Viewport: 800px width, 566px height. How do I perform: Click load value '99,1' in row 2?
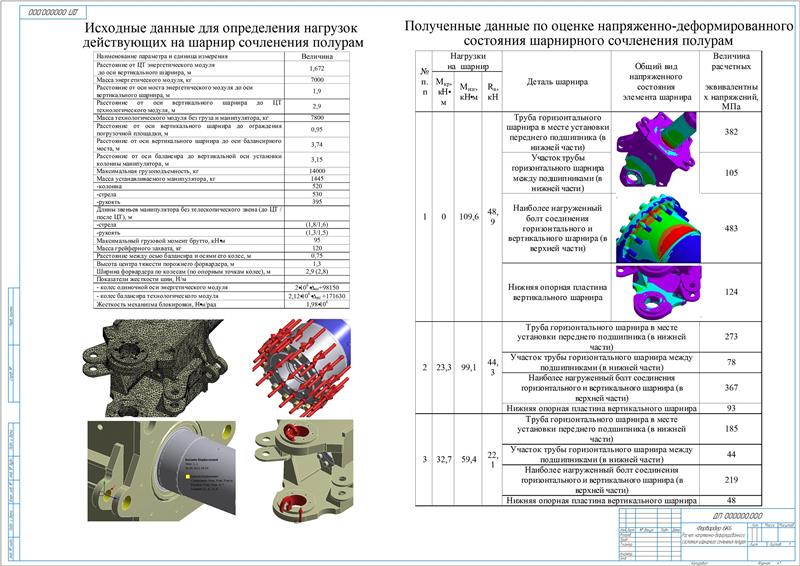(x=468, y=367)
